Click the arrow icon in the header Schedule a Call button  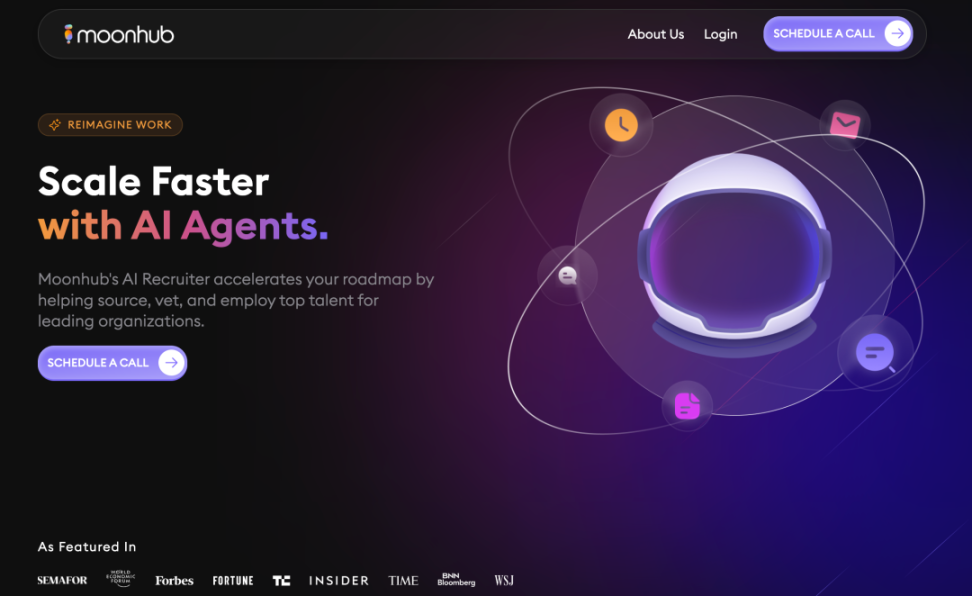coord(897,33)
